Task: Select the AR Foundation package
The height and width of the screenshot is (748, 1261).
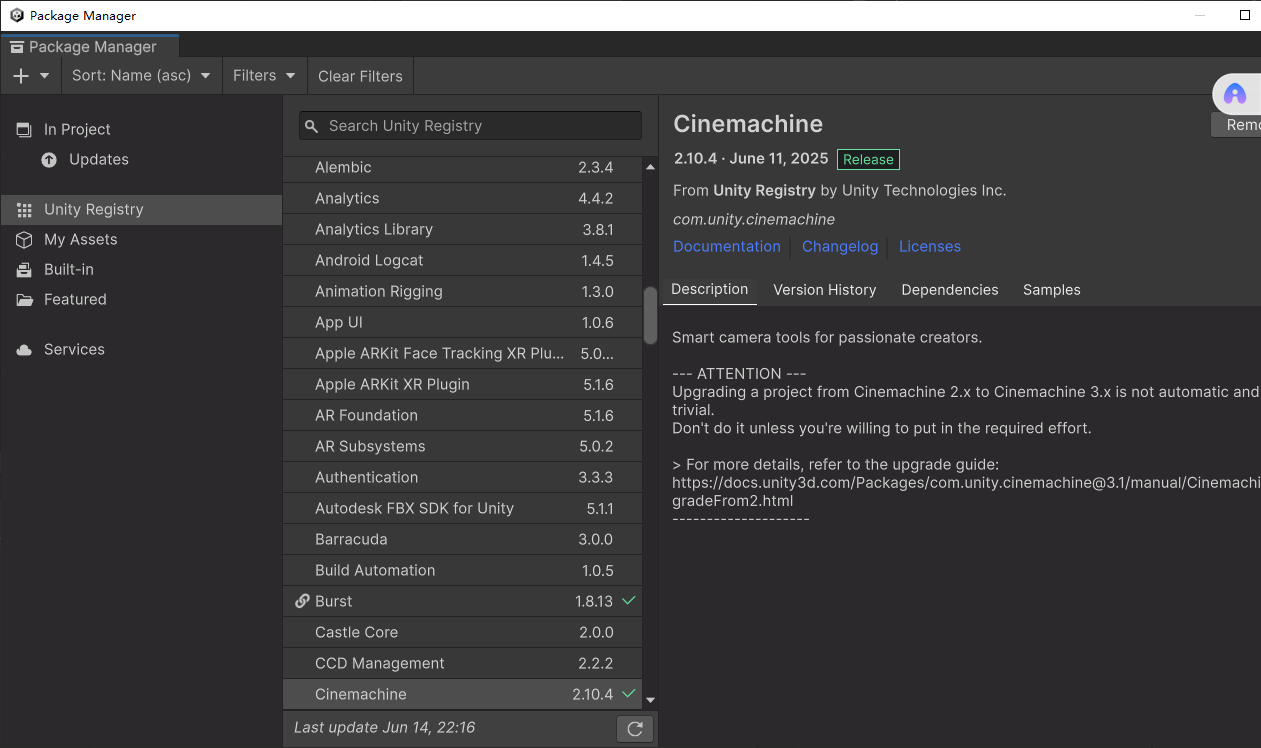Action: pos(463,415)
